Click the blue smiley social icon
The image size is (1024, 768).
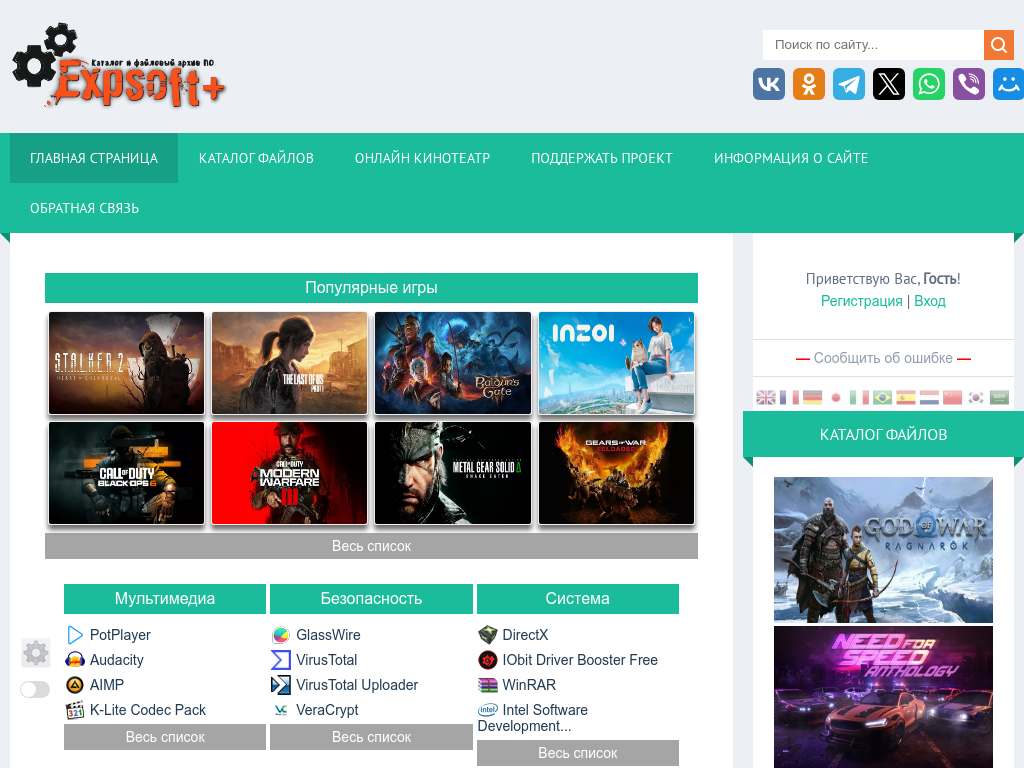click(1008, 84)
